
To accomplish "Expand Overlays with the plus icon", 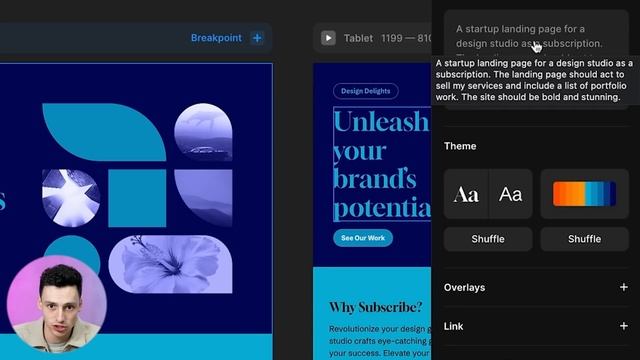I will [x=623, y=287].
